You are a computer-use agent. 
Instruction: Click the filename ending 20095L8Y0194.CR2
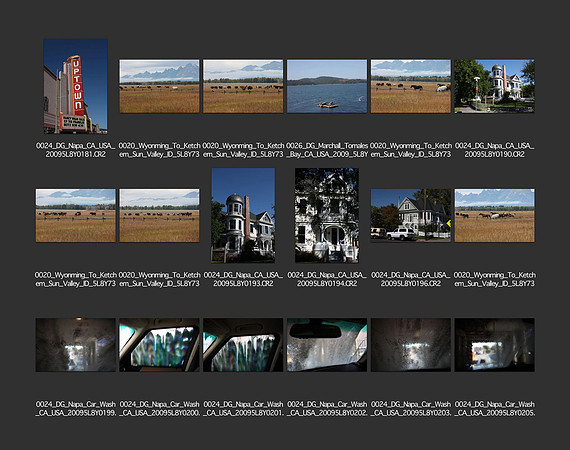click(x=327, y=279)
